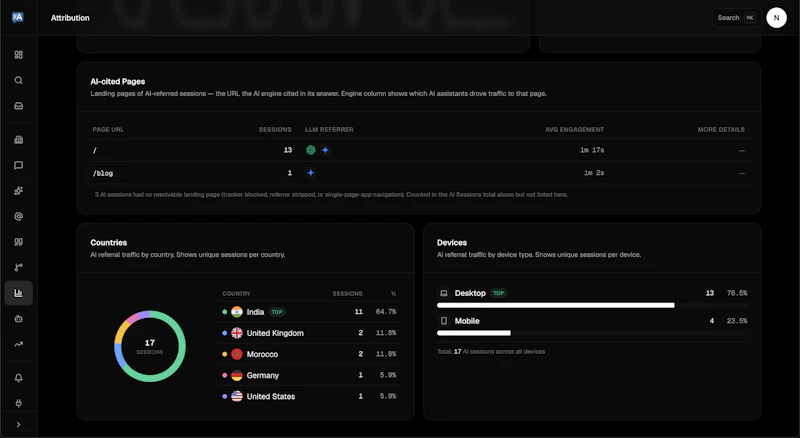
Task: Open the git branch icon in sidebar
Action: pyautogui.click(x=18, y=267)
